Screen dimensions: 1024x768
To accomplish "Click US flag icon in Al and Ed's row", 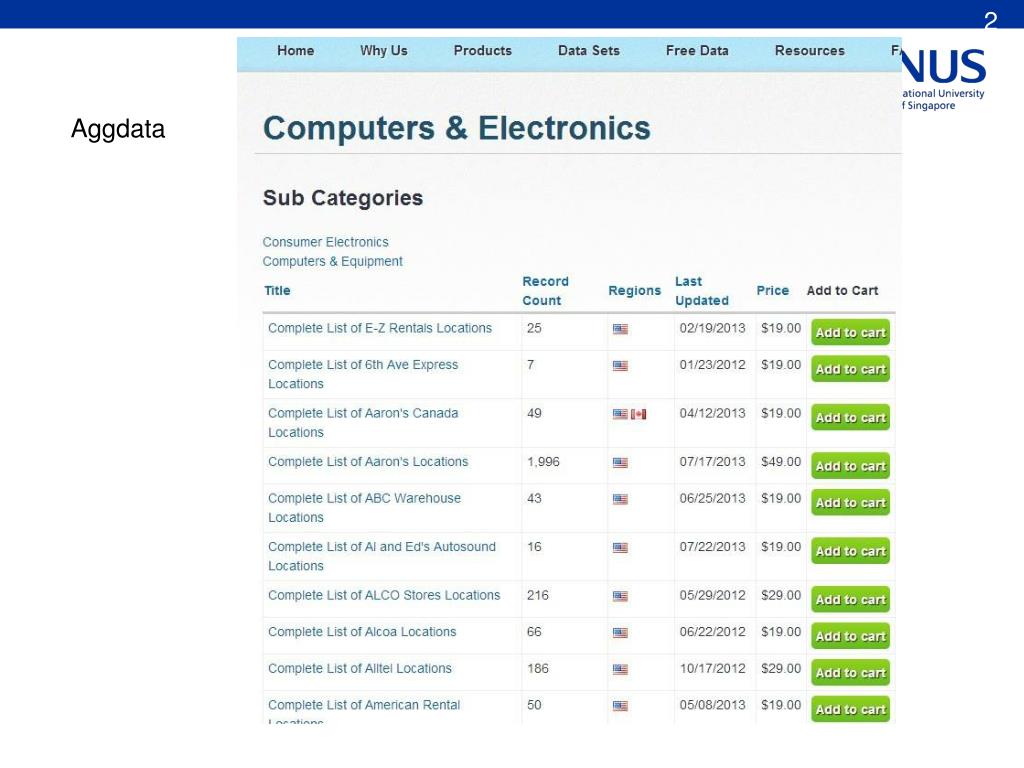I will [620, 548].
